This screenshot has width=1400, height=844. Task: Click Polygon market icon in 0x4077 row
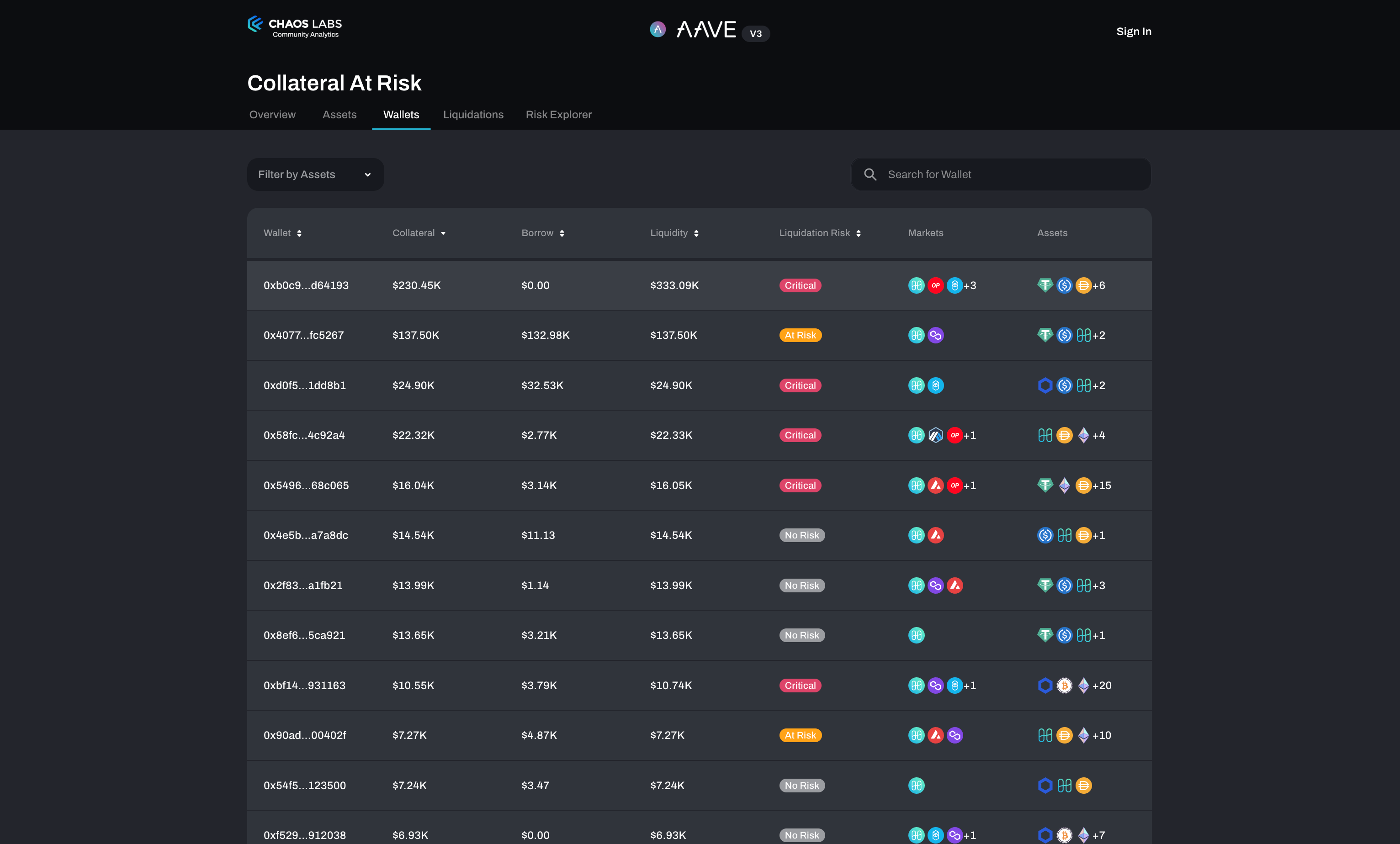935,335
